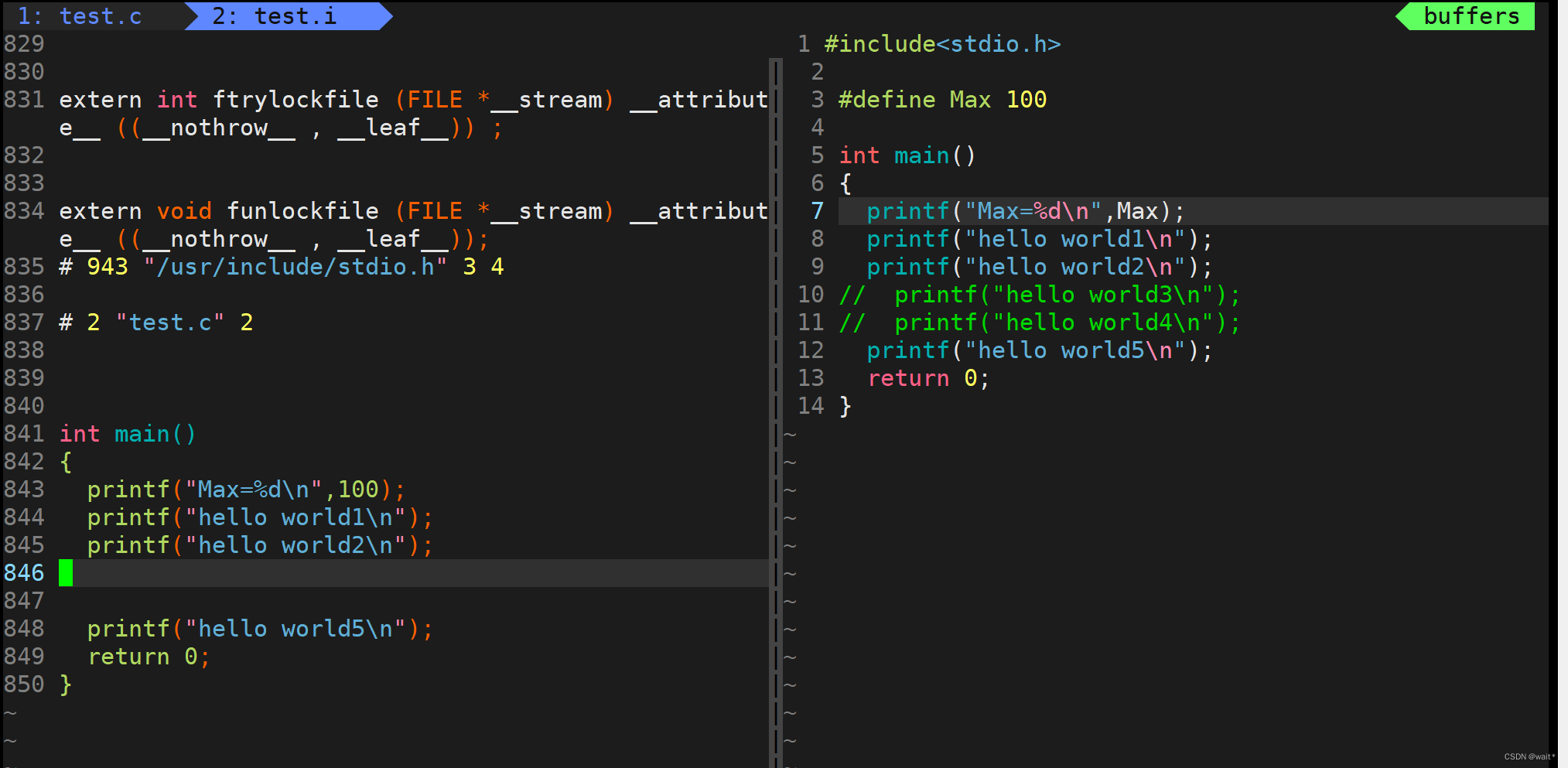Click the hello world5 printf on line 12
The height and width of the screenshot is (768, 1568).
[x=1040, y=350]
